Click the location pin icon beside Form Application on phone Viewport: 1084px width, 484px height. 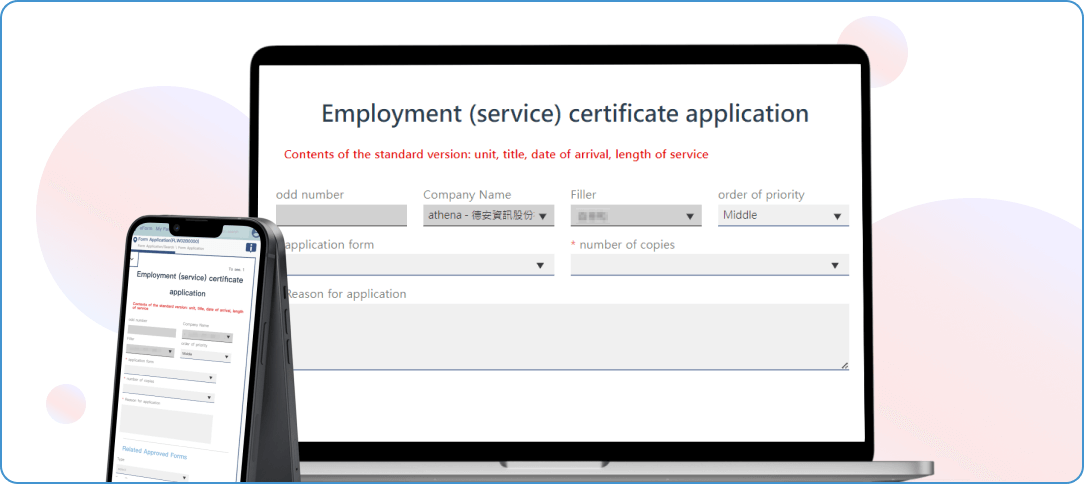point(136,240)
